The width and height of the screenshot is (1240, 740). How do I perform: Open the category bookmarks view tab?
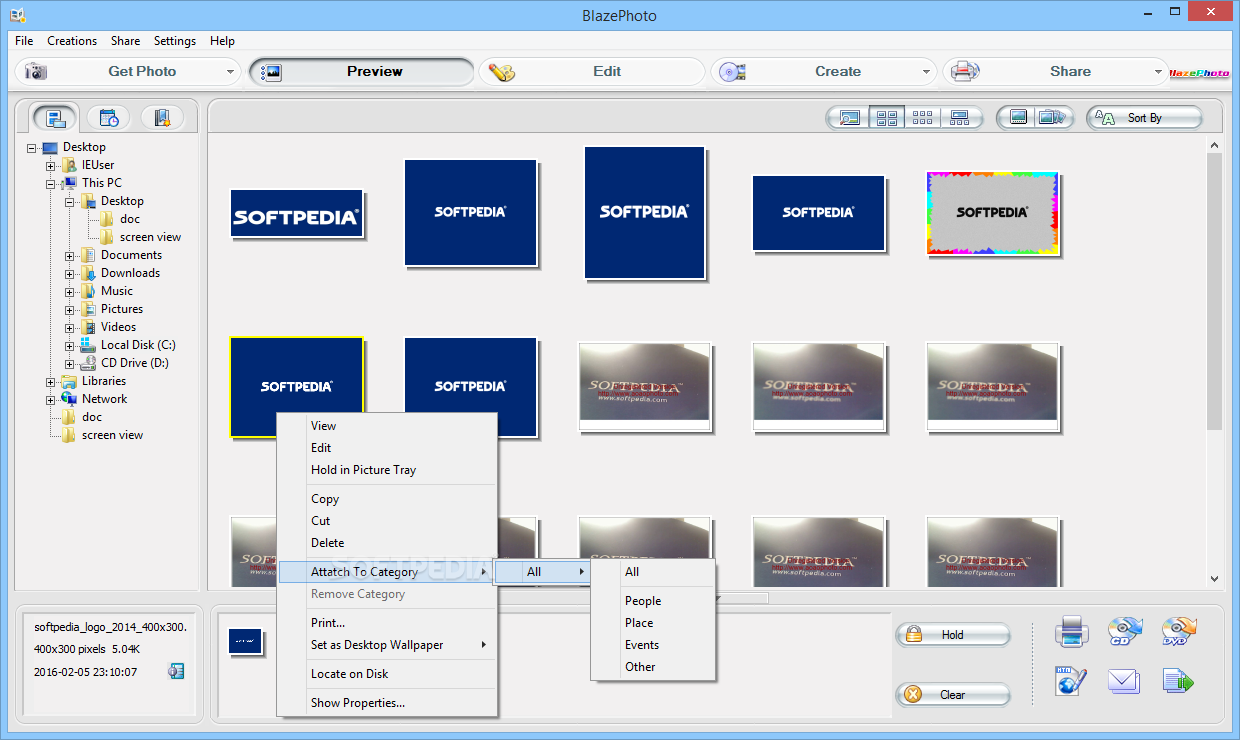click(x=162, y=118)
